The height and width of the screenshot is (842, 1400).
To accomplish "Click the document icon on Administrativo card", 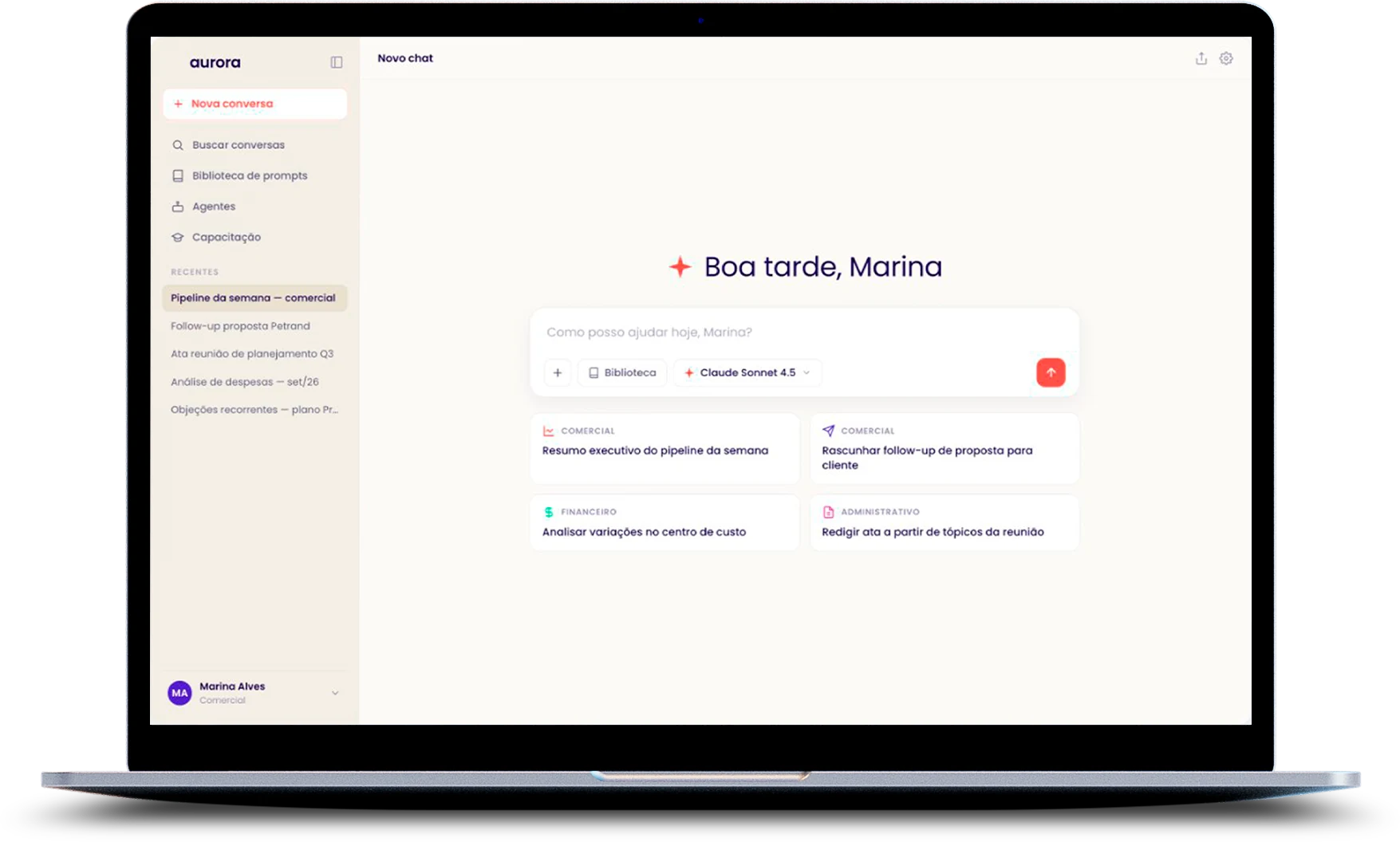I will (828, 512).
